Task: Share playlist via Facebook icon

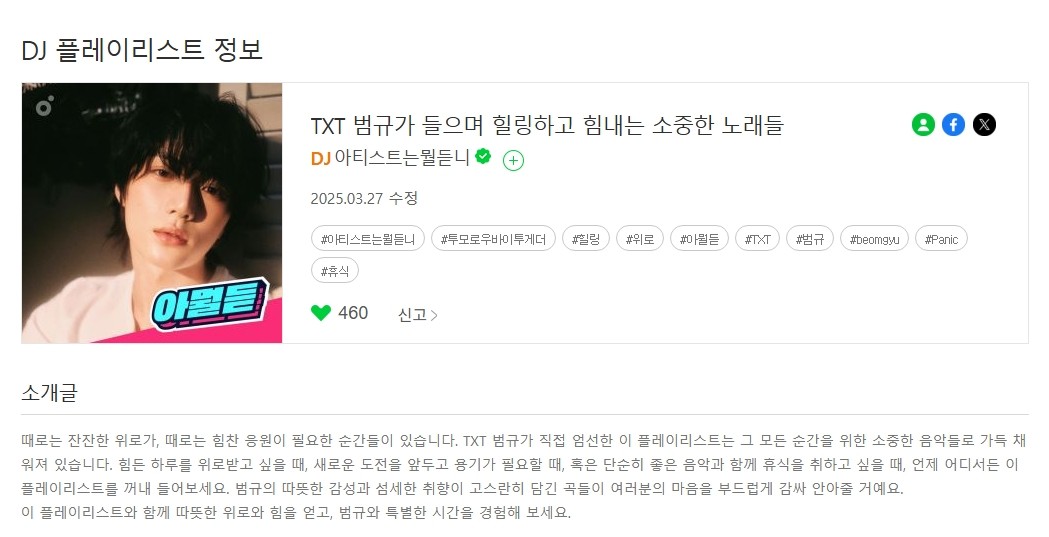Action: pyautogui.click(x=953, y=125)
